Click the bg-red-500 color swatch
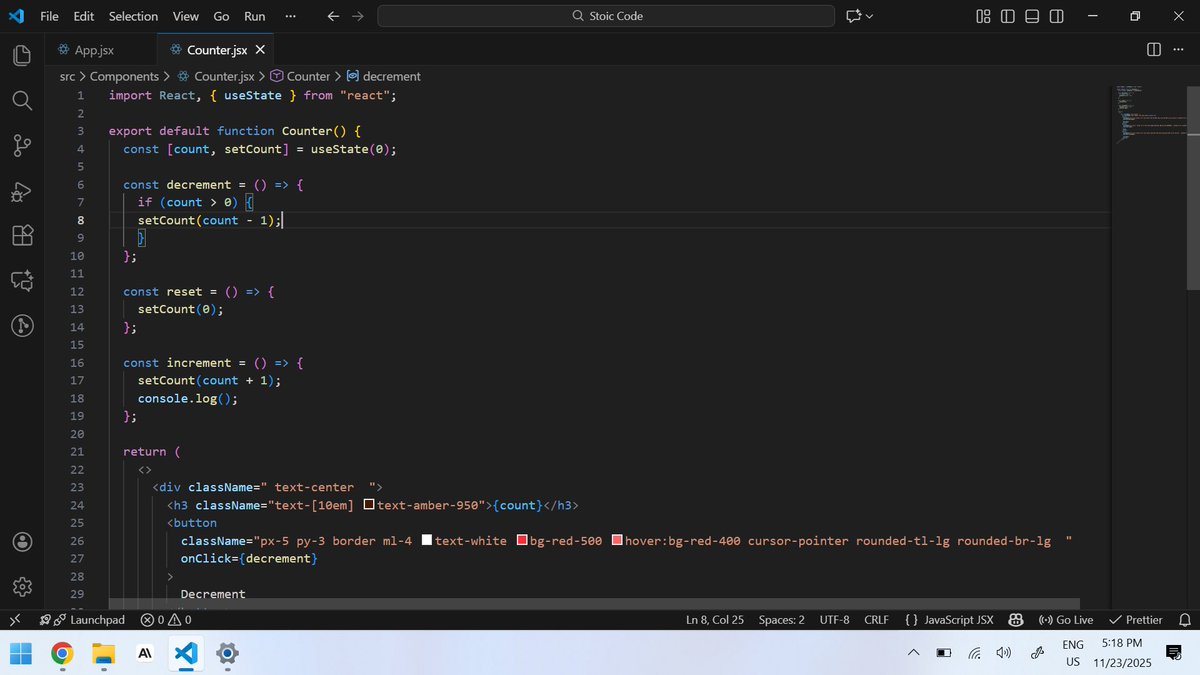The height and width of the screenshot is (675, 1200). click(522, 541)
